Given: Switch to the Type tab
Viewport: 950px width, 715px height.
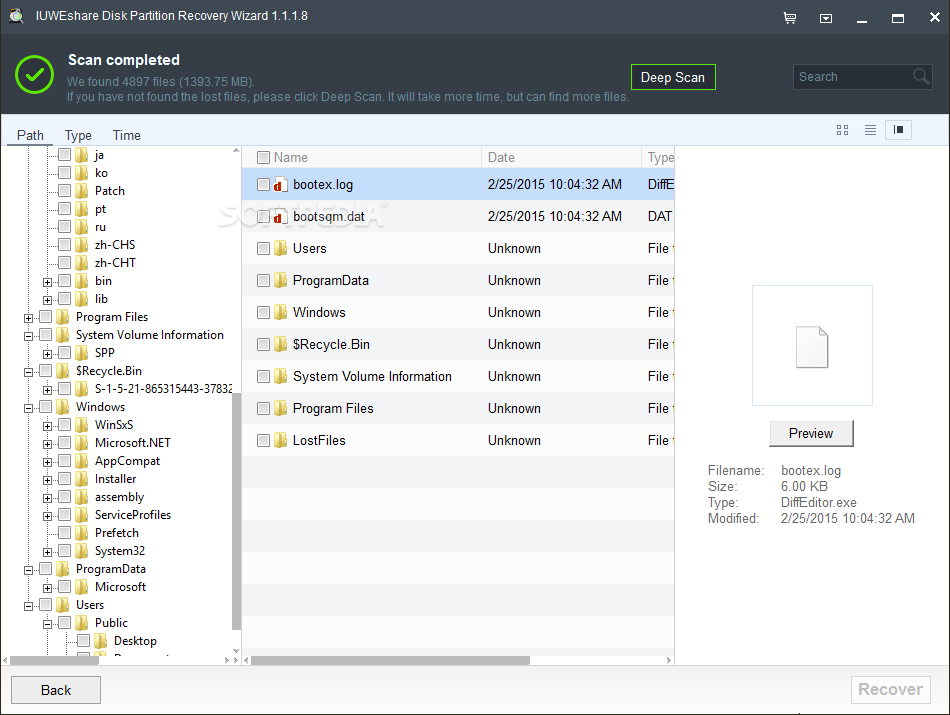Looking at the screenshot, I should point(78,135).
